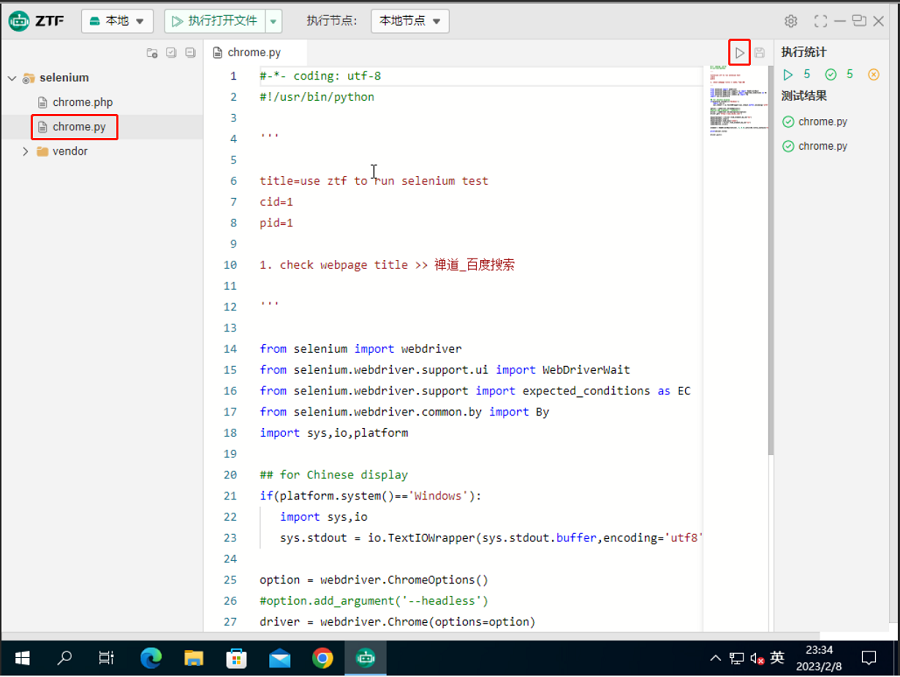Click the add workspace folder icon
Viewport: 900px width, 677px height.
pos(152,53)
